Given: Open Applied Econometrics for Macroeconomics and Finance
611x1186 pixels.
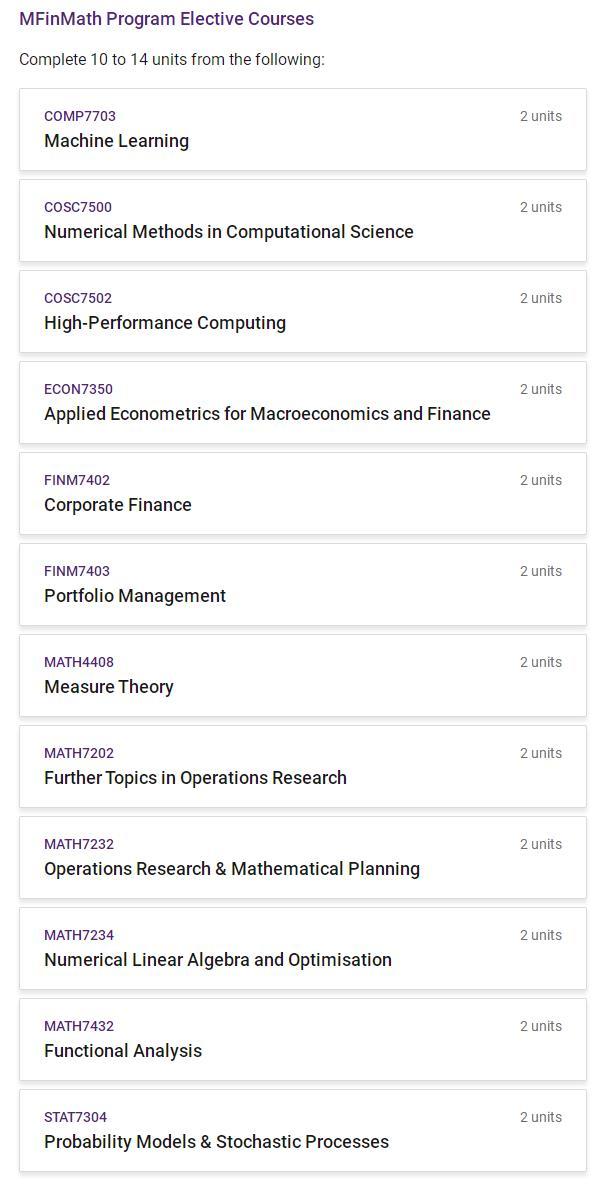Looking at the screenshot, I should [x=302, y=402].
